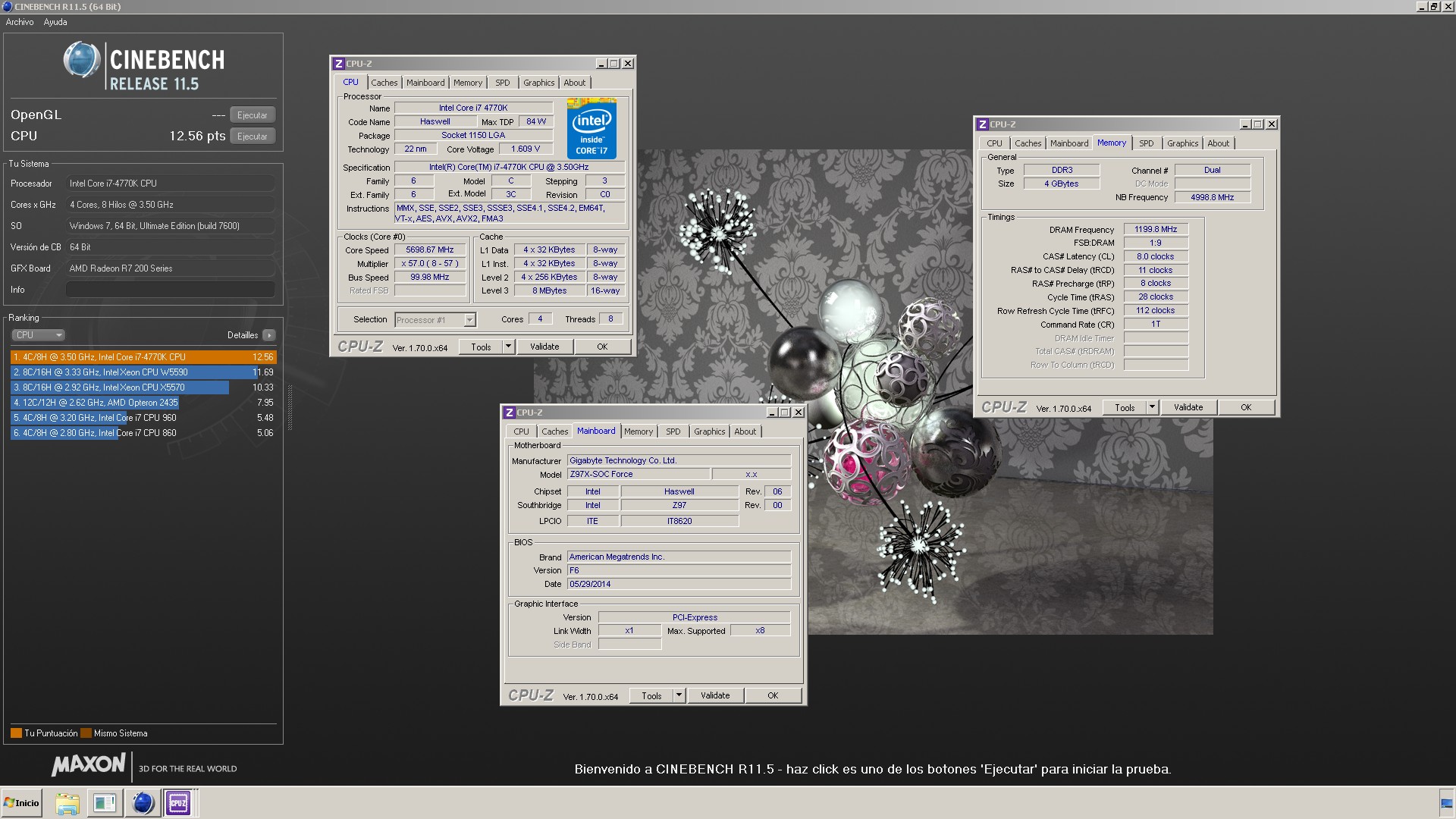Click the Cinebench logo sphere
1456x819 pixels.
coord(82,61)
